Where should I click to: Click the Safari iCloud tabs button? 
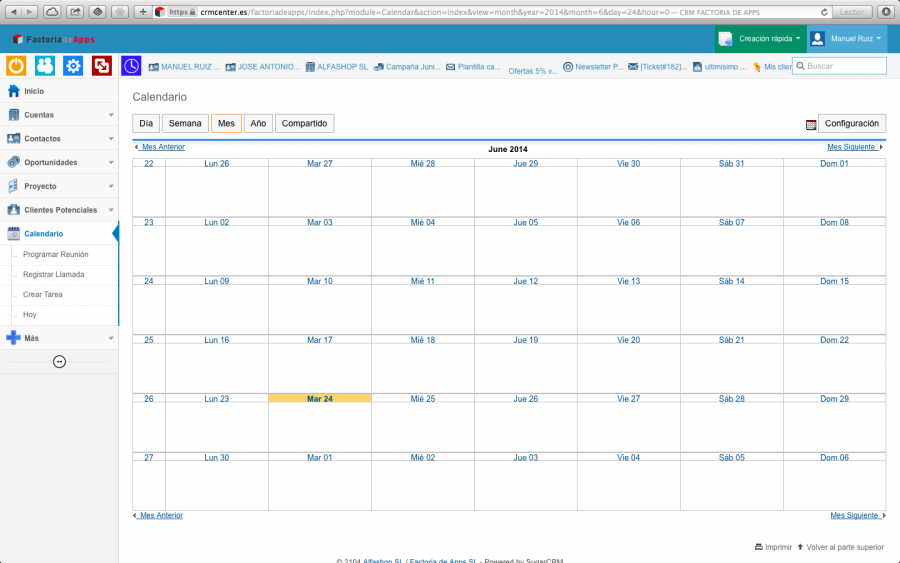[x=52, y=12]
